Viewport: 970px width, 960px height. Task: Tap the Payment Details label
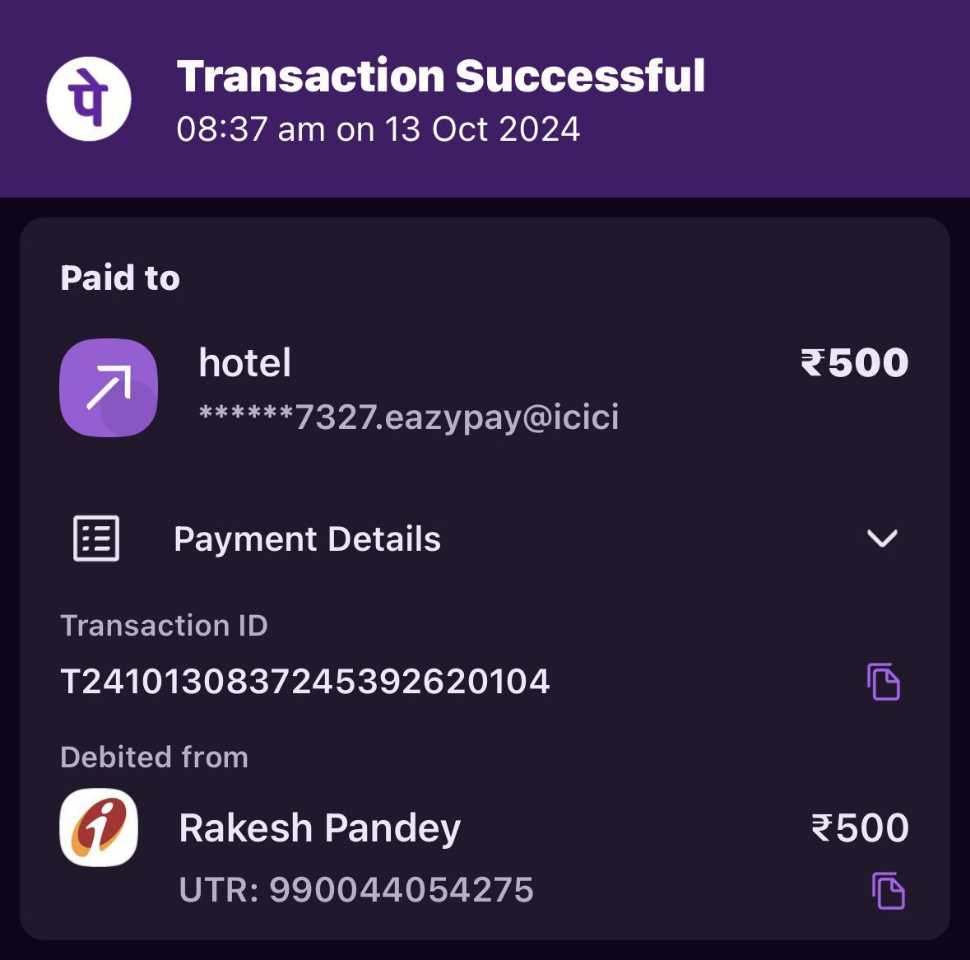point(307,539)
